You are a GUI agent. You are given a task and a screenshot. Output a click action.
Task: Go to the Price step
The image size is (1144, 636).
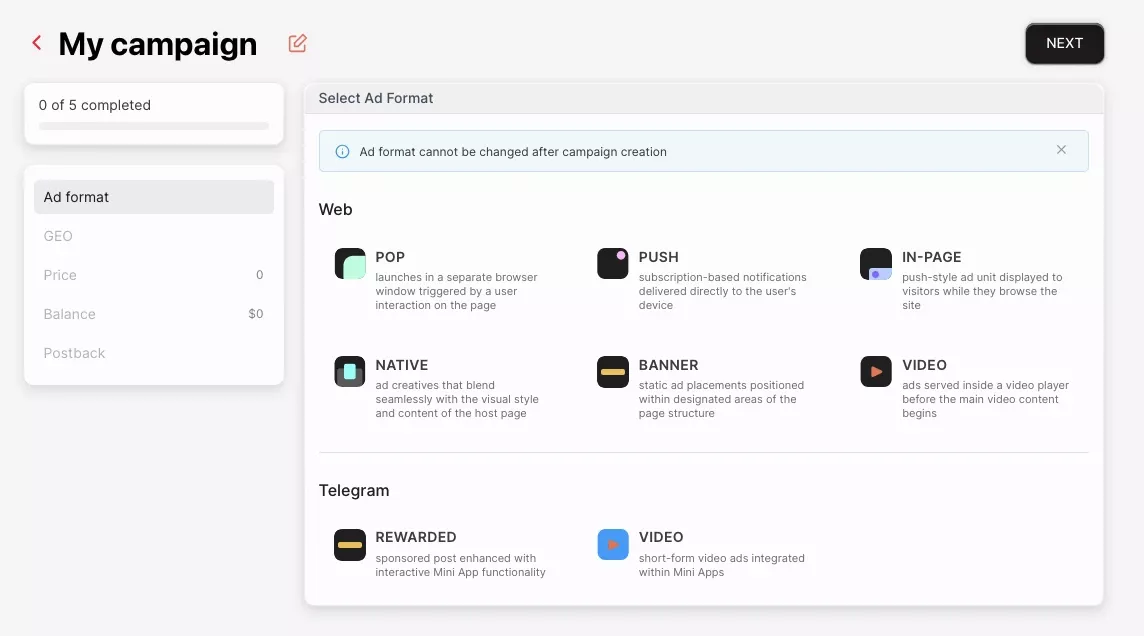[x=154, y=275]
